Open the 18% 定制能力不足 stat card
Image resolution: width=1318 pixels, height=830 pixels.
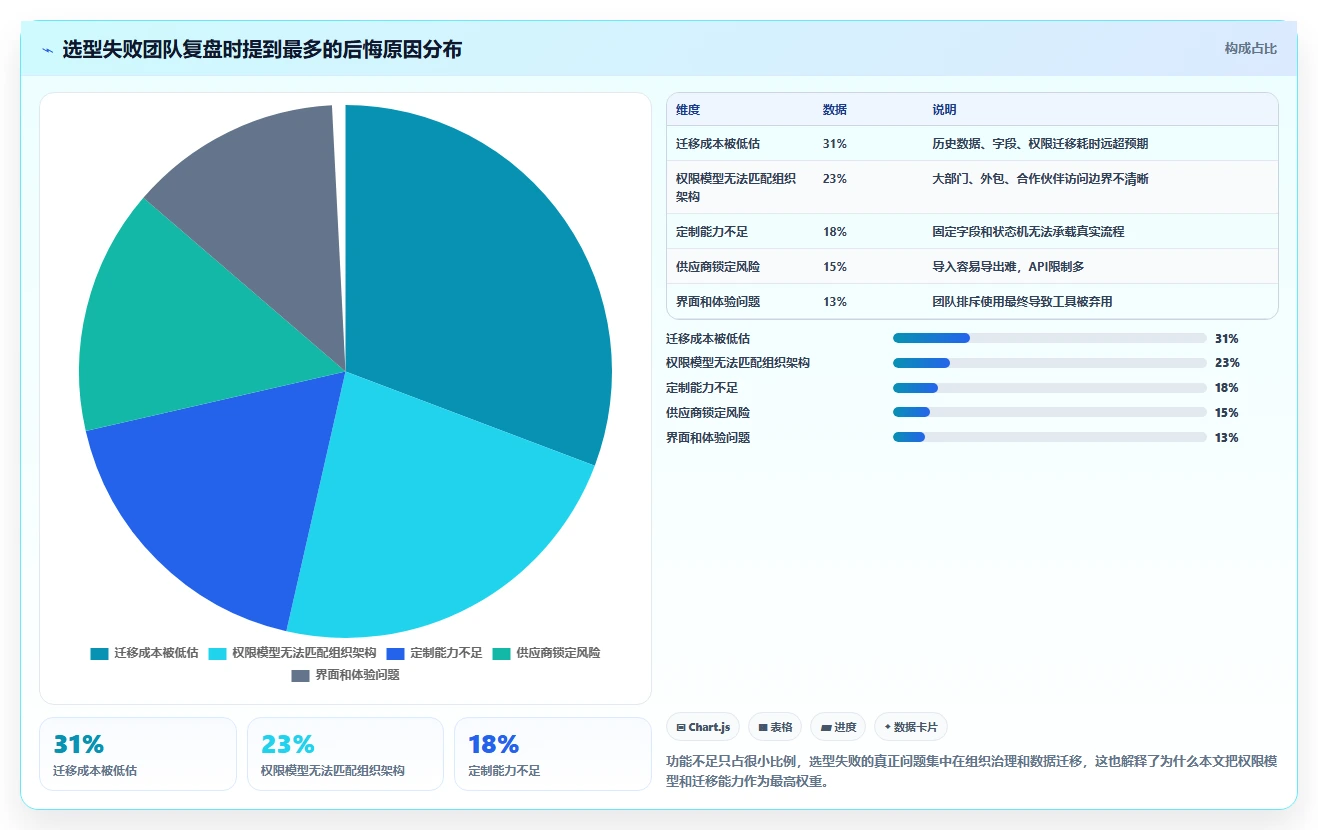[x=552, y=754]
